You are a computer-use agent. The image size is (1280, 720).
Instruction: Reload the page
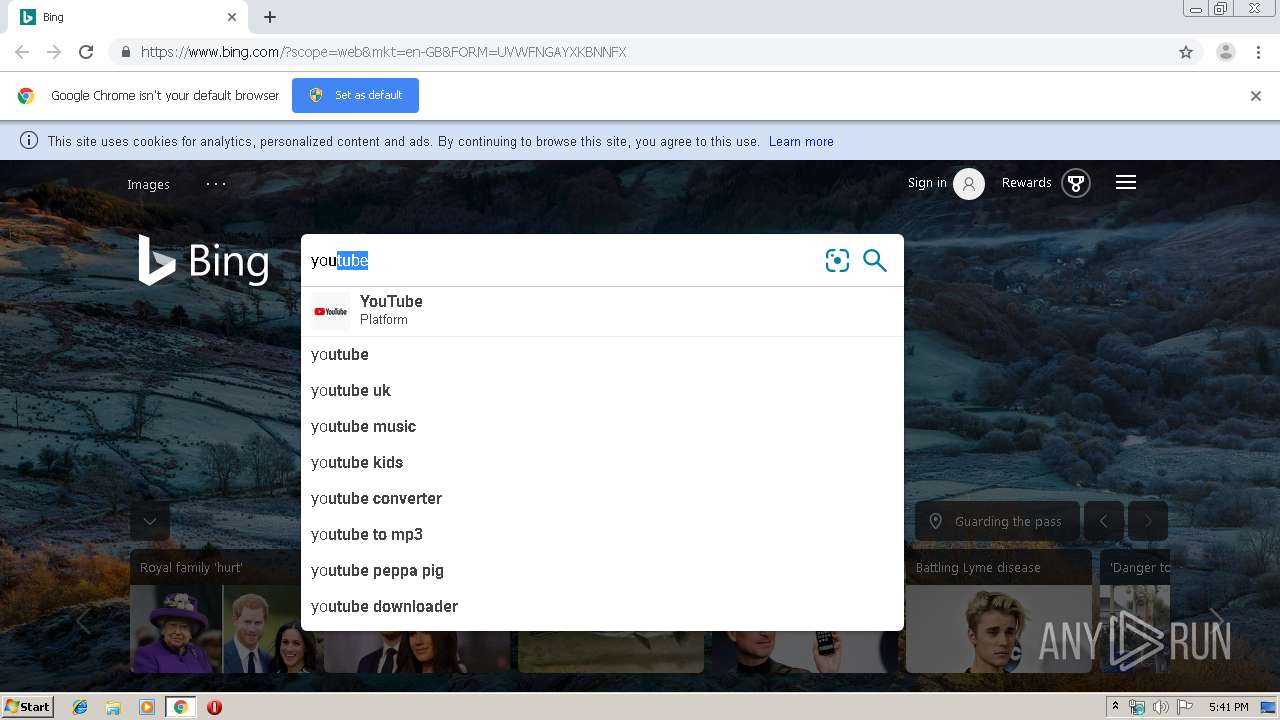pyautogui.click(x=86, y=52)
